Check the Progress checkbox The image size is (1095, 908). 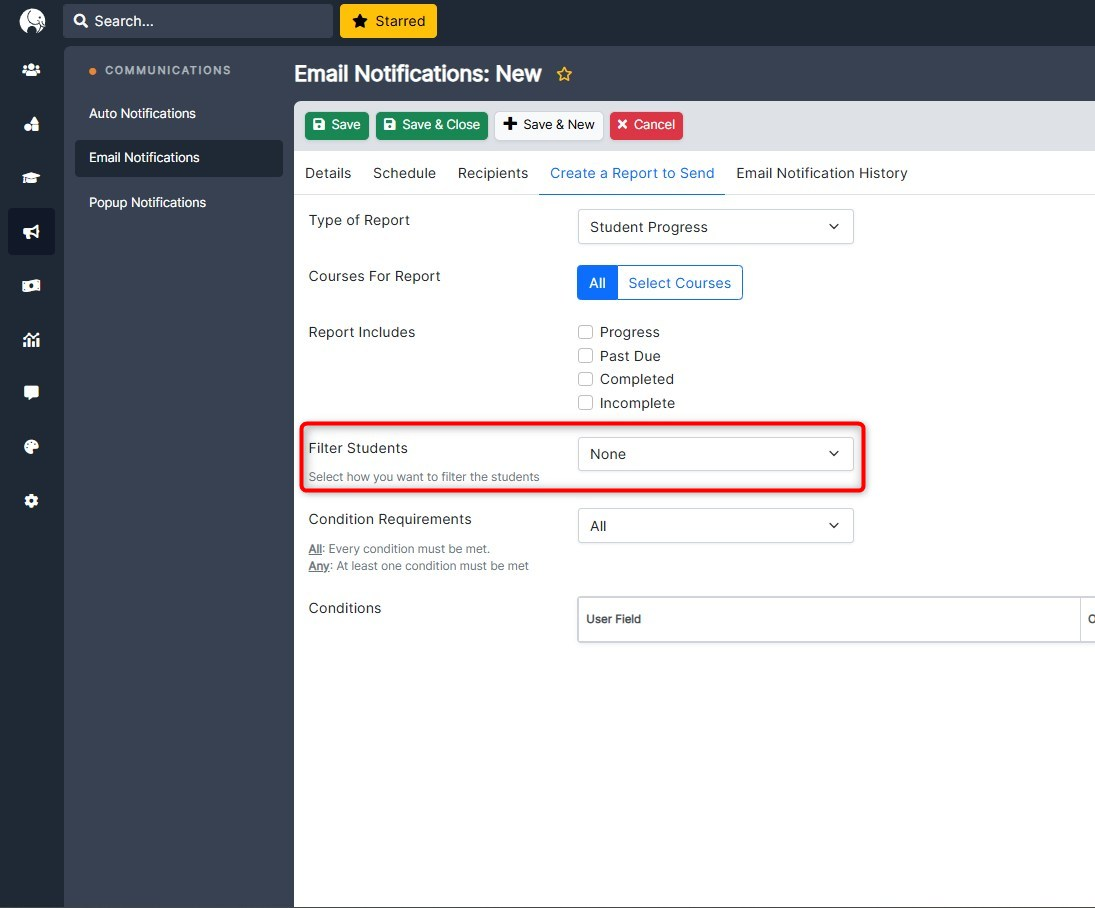click(x=585, y=332)
